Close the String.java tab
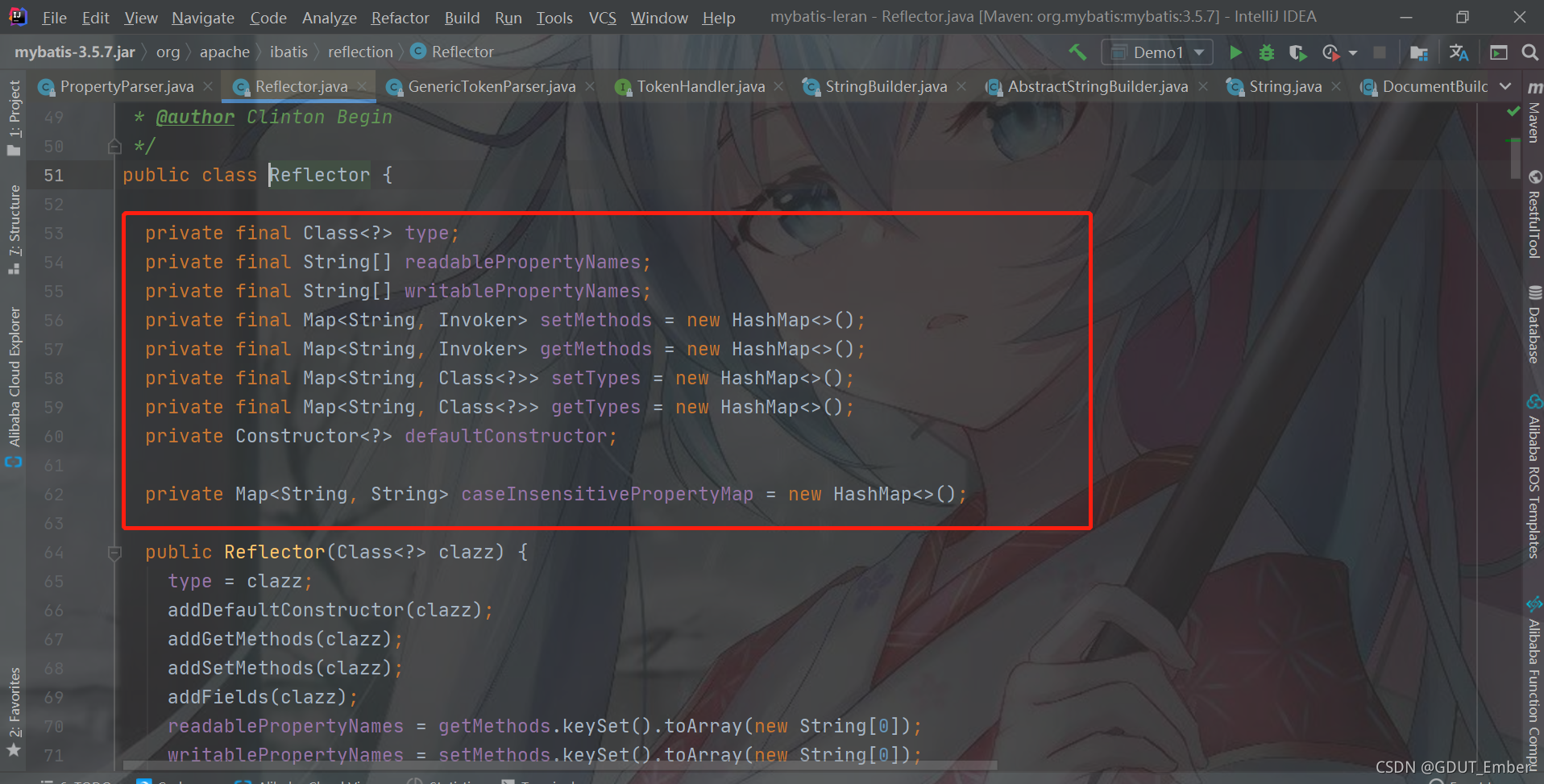 (1336, 86)
